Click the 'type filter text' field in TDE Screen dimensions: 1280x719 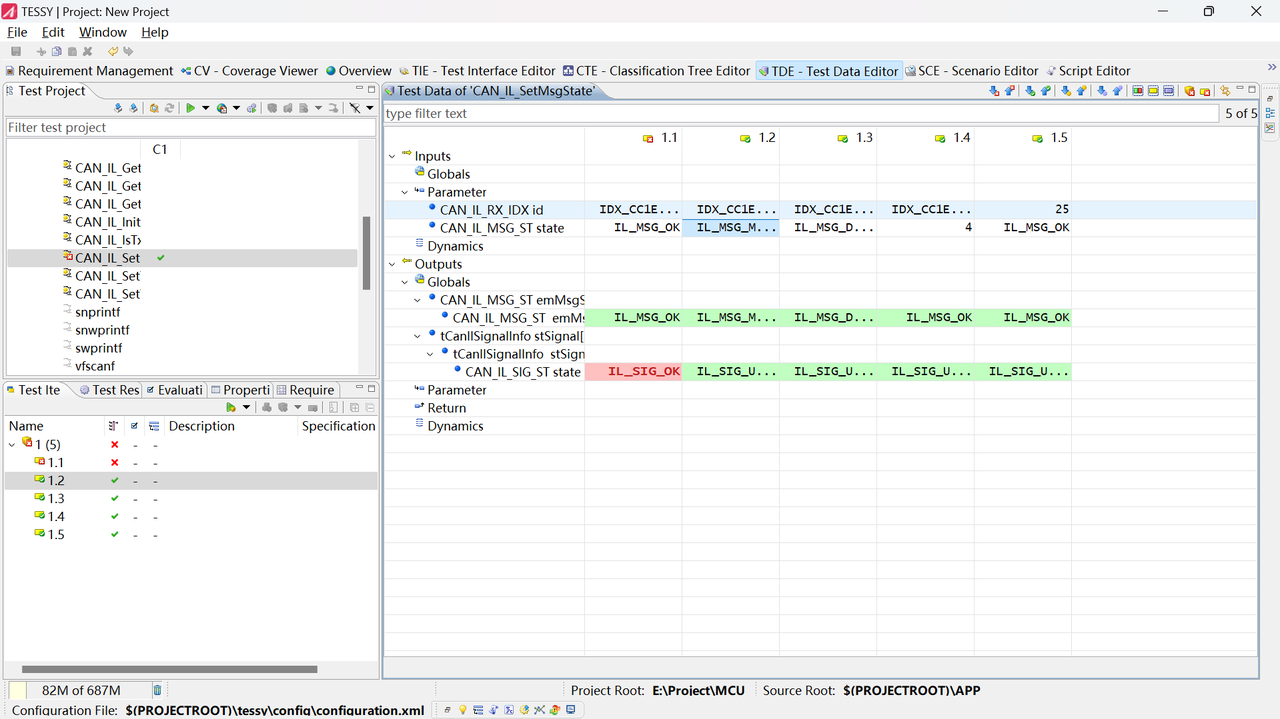pyautogui.click(x=801, y=113)
